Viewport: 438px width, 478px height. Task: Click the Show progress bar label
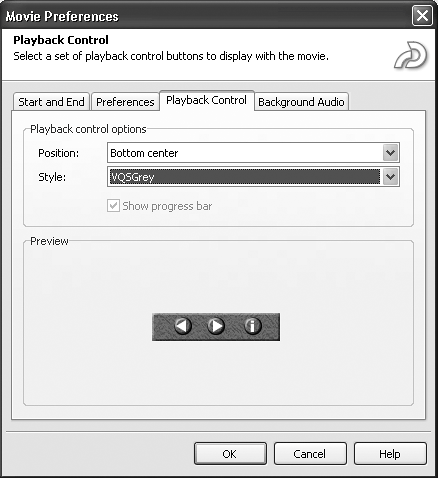[x=167, y=206]
